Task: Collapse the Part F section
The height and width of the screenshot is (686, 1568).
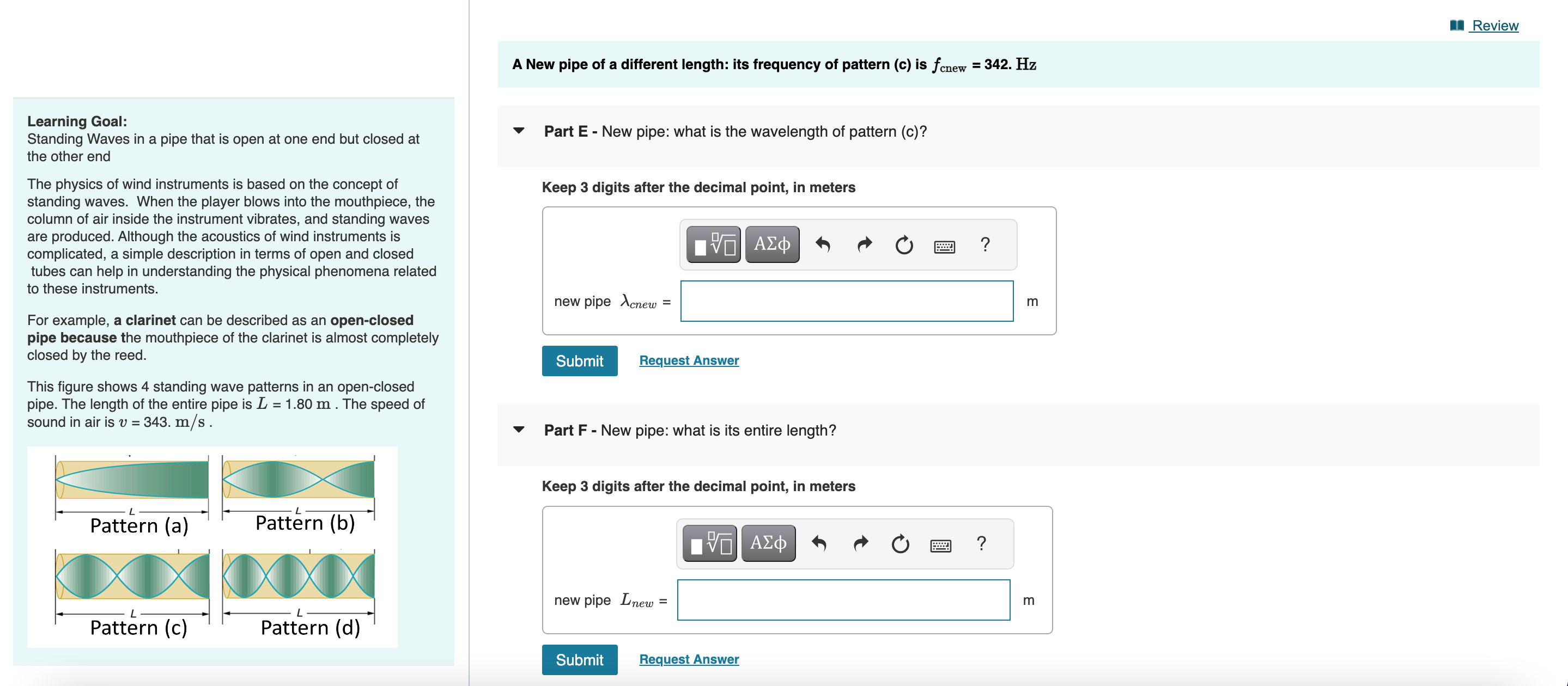Action: coord(519,430)
